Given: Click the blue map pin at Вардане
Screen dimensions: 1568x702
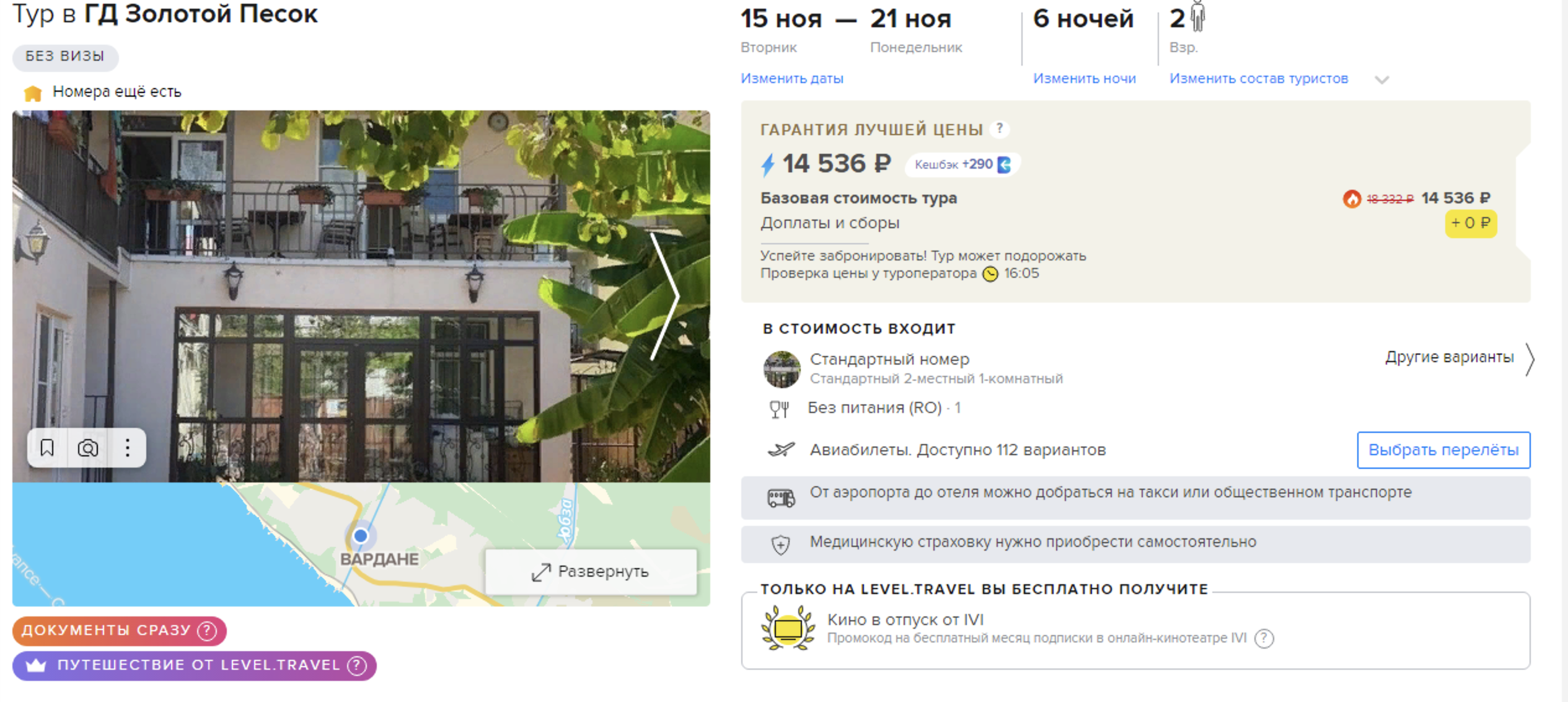Looking at the screenshot, I should 361,535.
